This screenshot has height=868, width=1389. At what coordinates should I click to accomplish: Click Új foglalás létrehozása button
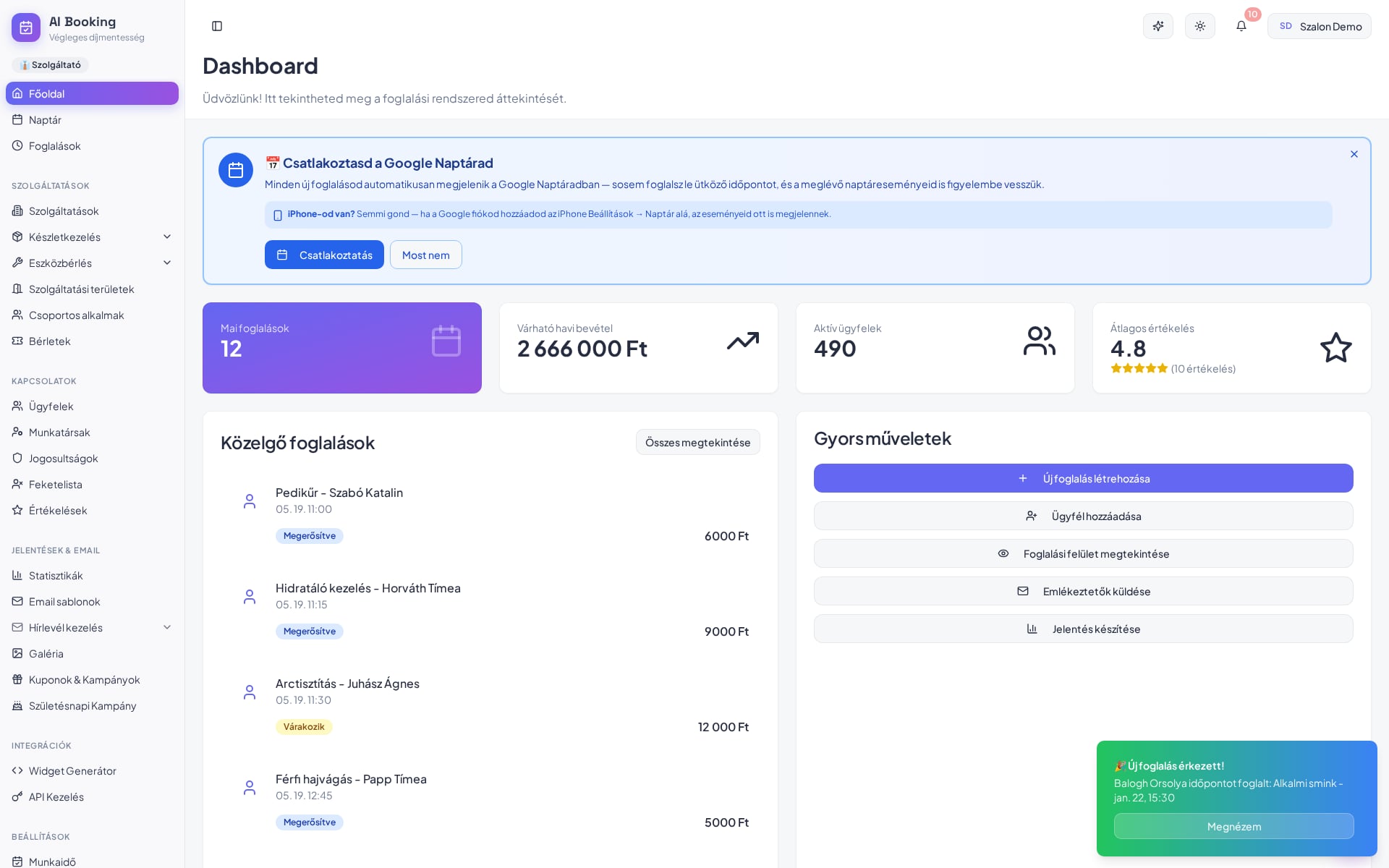point(1084,478)
